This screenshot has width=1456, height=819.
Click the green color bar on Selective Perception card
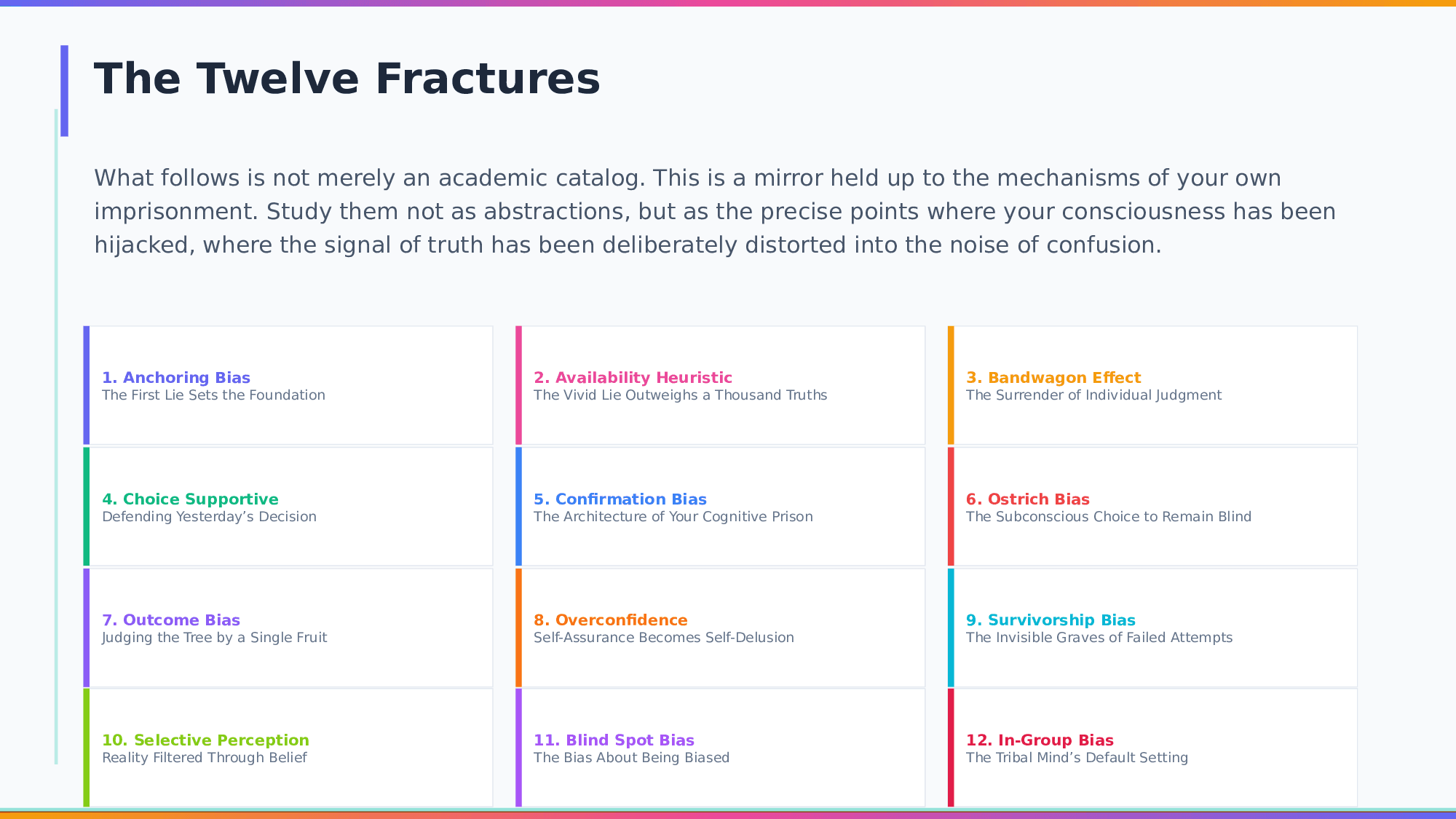(x=87, y=748)
